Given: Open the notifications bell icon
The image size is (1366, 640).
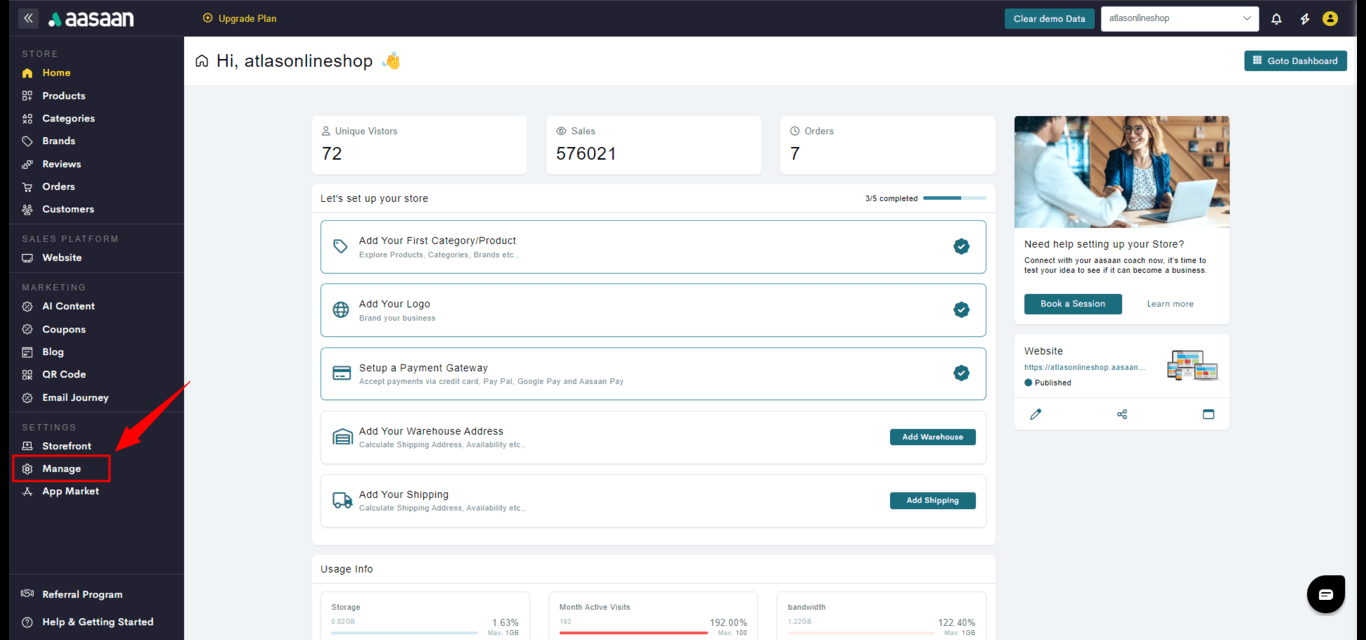Looking at the screenshot, I should point(1276,19).
